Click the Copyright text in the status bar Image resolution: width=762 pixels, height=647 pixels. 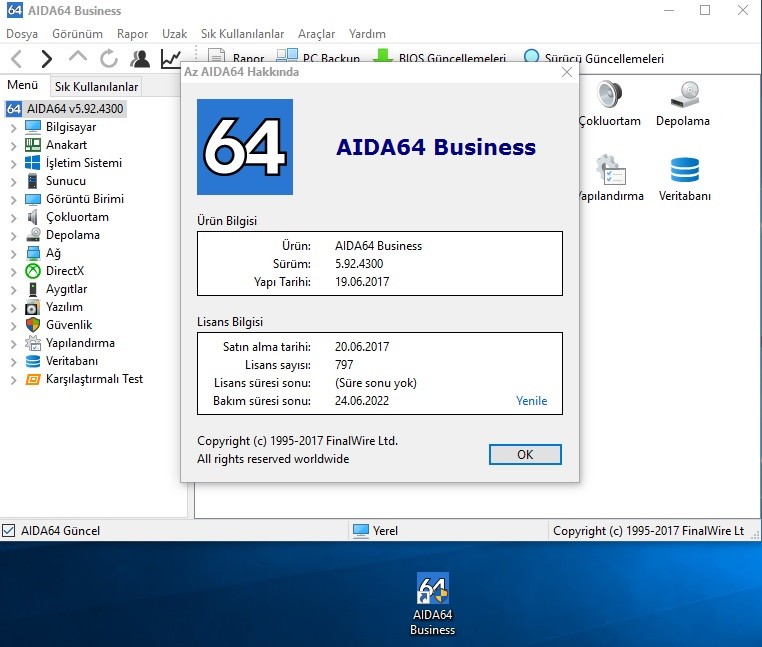[648, 530]
